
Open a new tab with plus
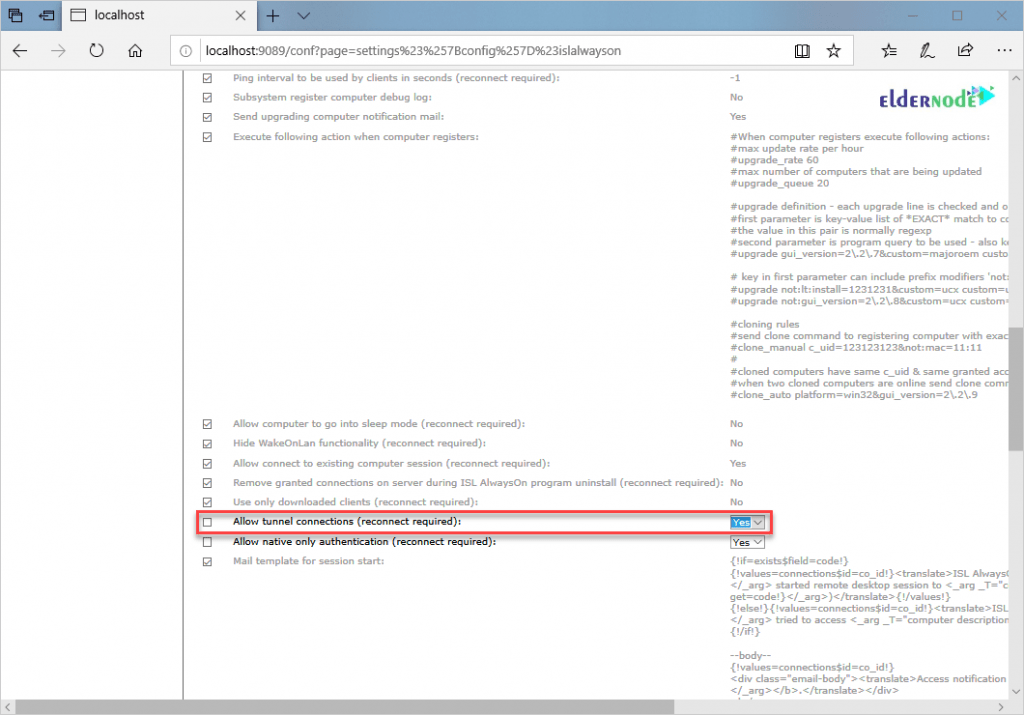point(272,16)
